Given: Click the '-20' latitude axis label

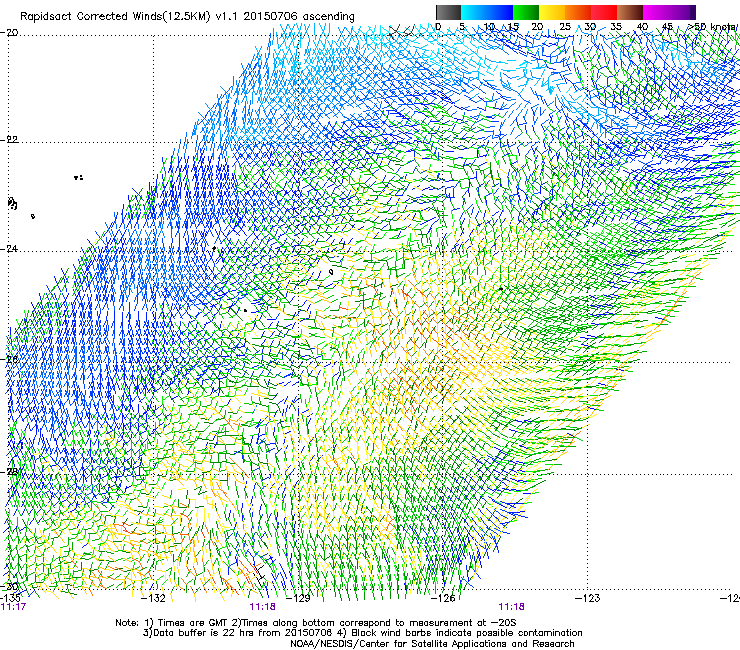Looking at the screenshot, I should tap(10, 33).
